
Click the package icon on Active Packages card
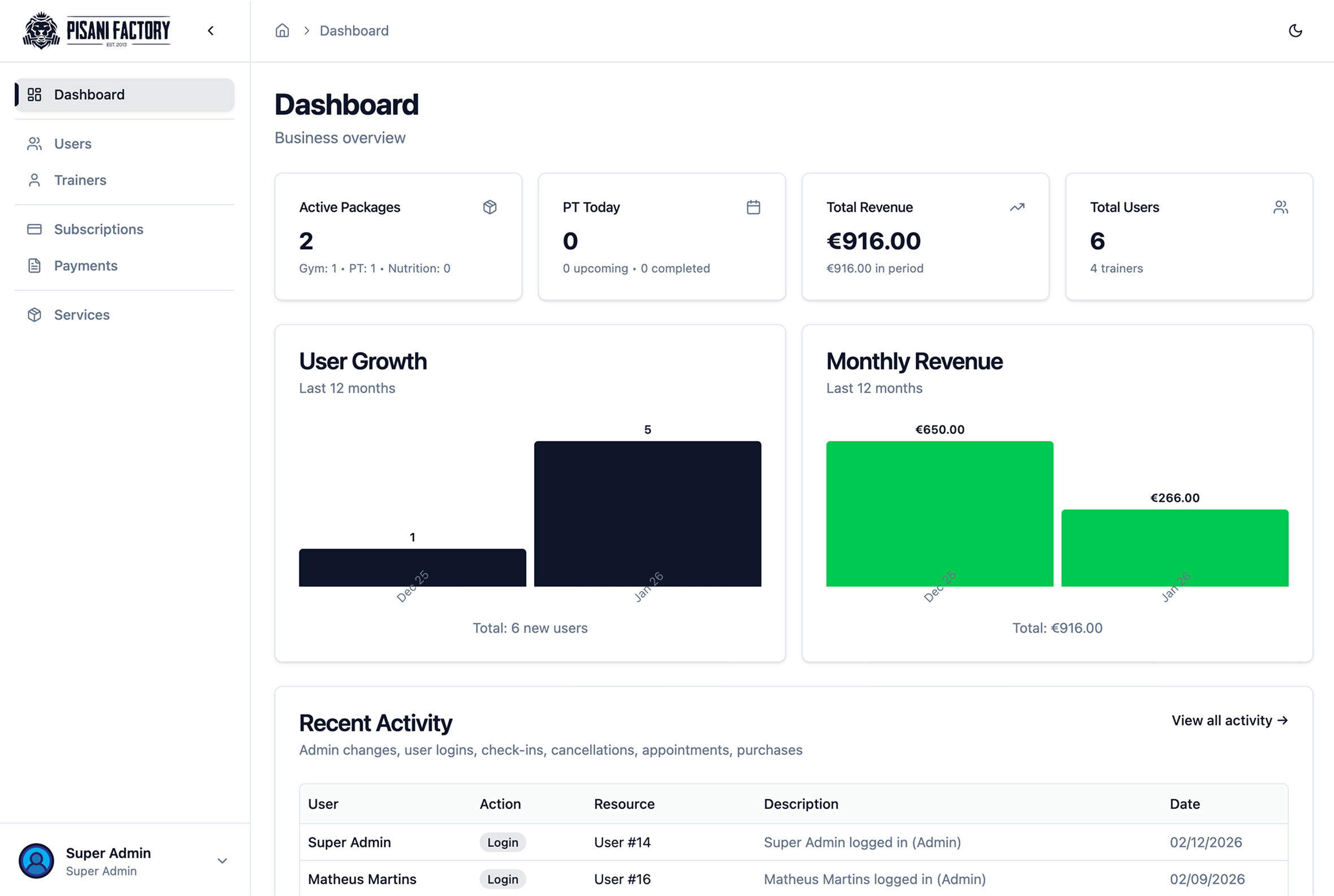coord(490,207)
